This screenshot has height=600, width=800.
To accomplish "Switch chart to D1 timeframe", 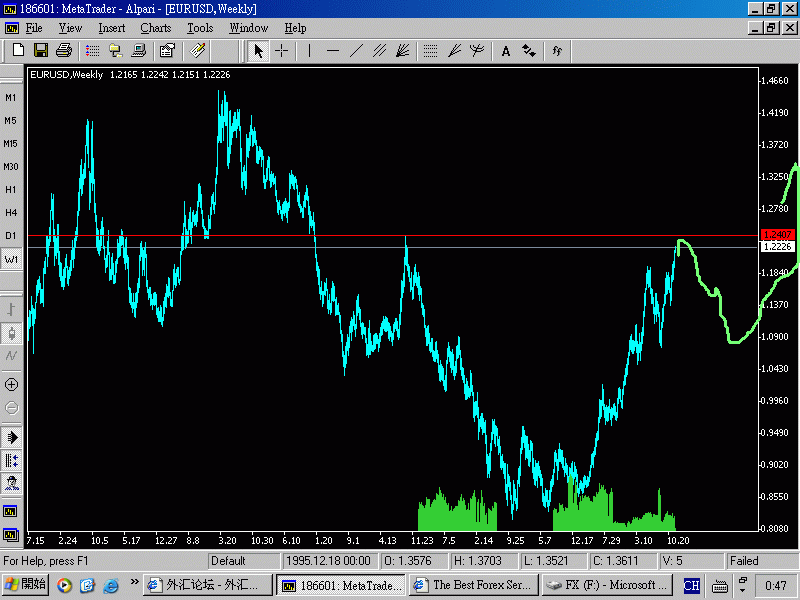I will pos(11,235).
